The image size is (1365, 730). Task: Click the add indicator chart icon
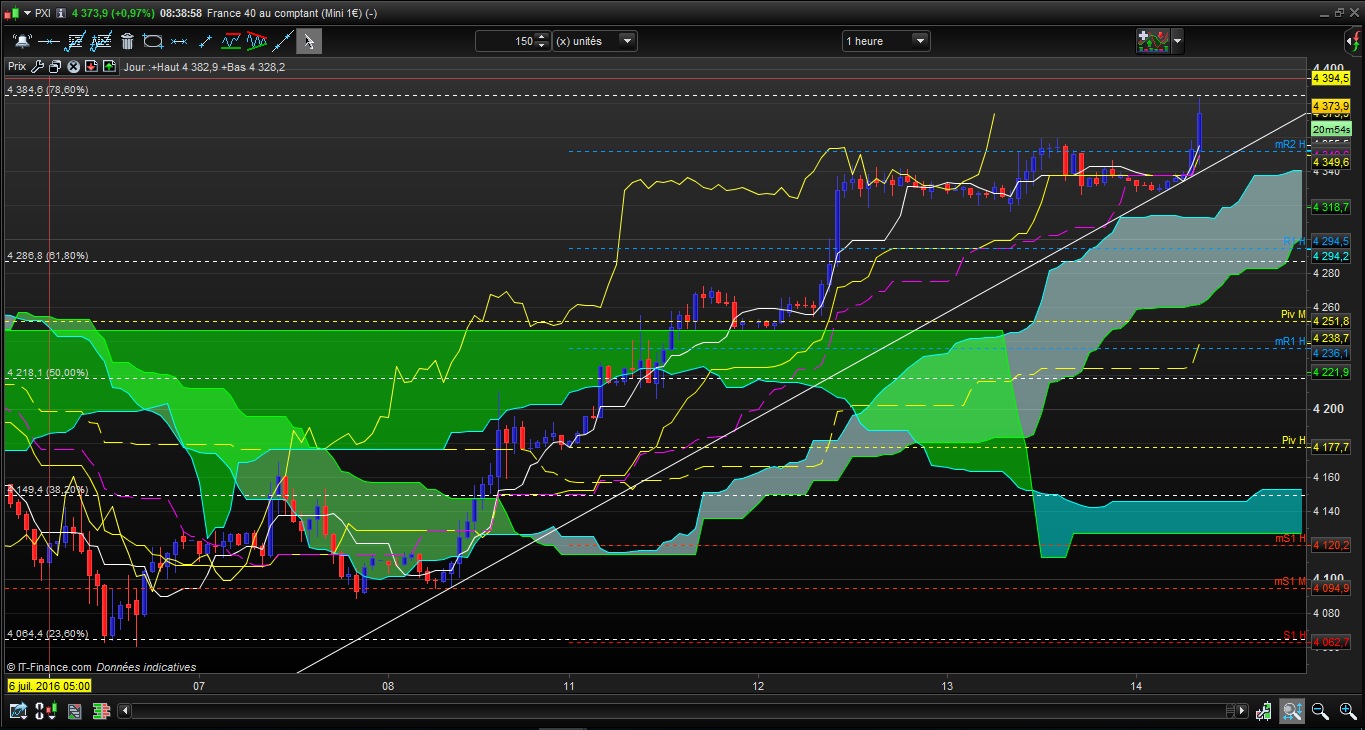coord(1153,41)
